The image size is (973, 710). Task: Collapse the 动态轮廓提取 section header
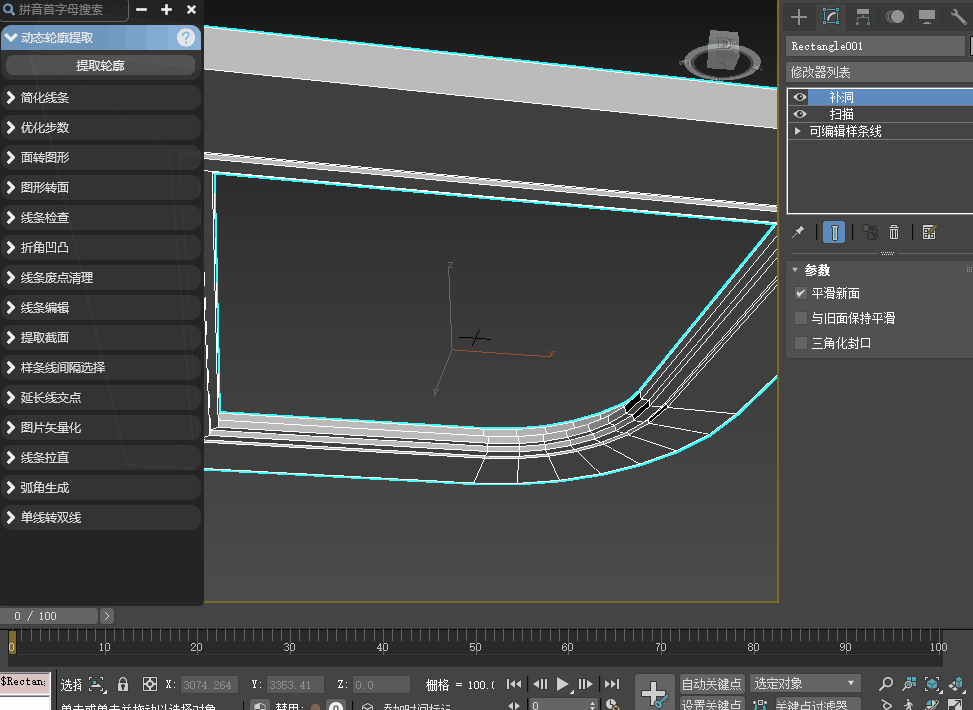(101, 38)
